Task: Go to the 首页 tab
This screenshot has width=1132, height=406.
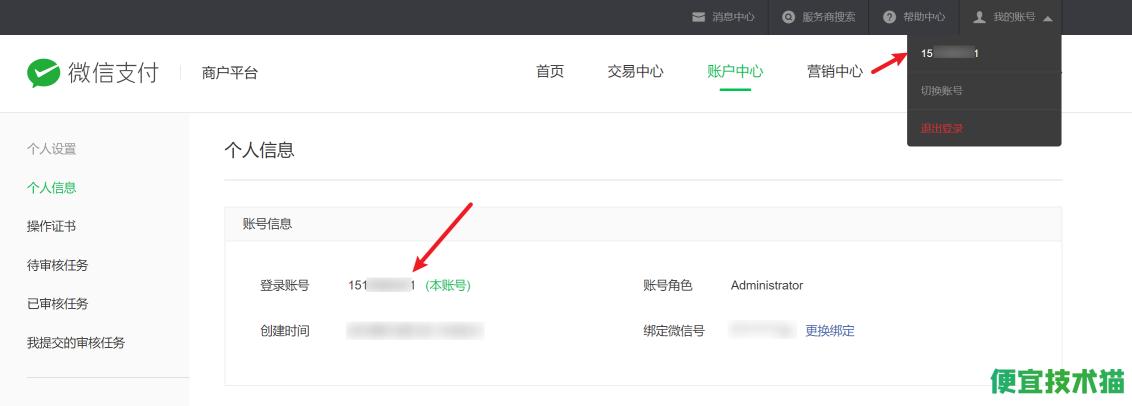Action: pyautogui.click(x=549, y=72)
